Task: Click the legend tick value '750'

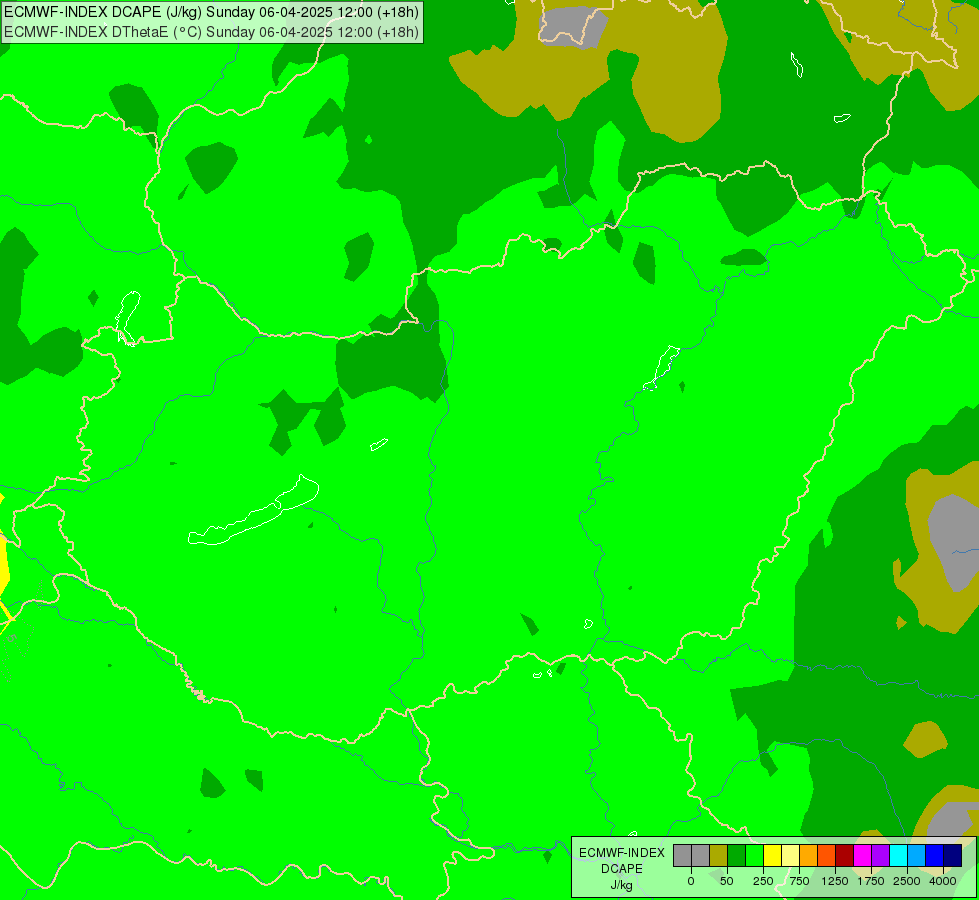Action: [799, 881]
